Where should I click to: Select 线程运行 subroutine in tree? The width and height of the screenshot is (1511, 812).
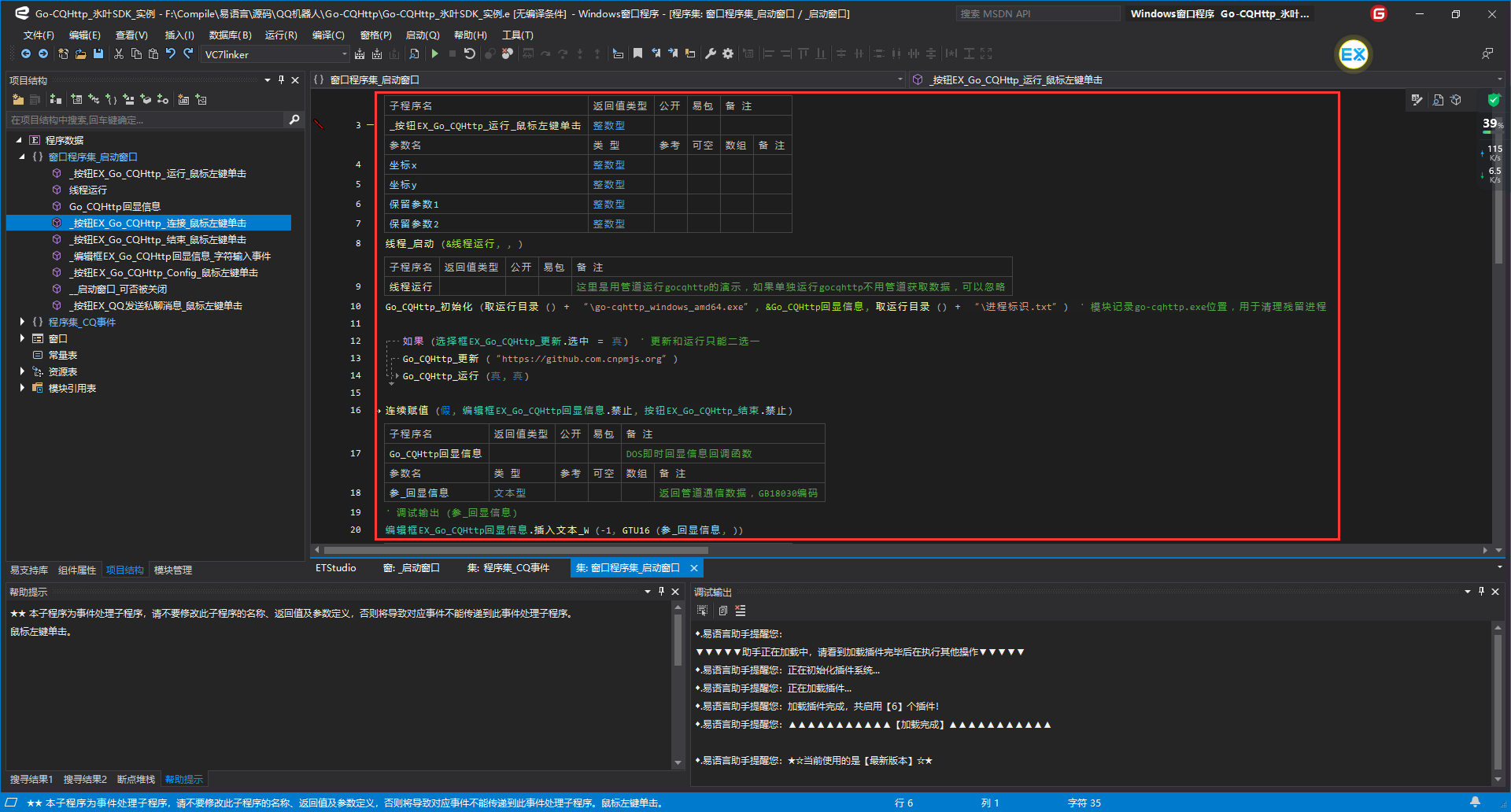click(x=87, y=190)
